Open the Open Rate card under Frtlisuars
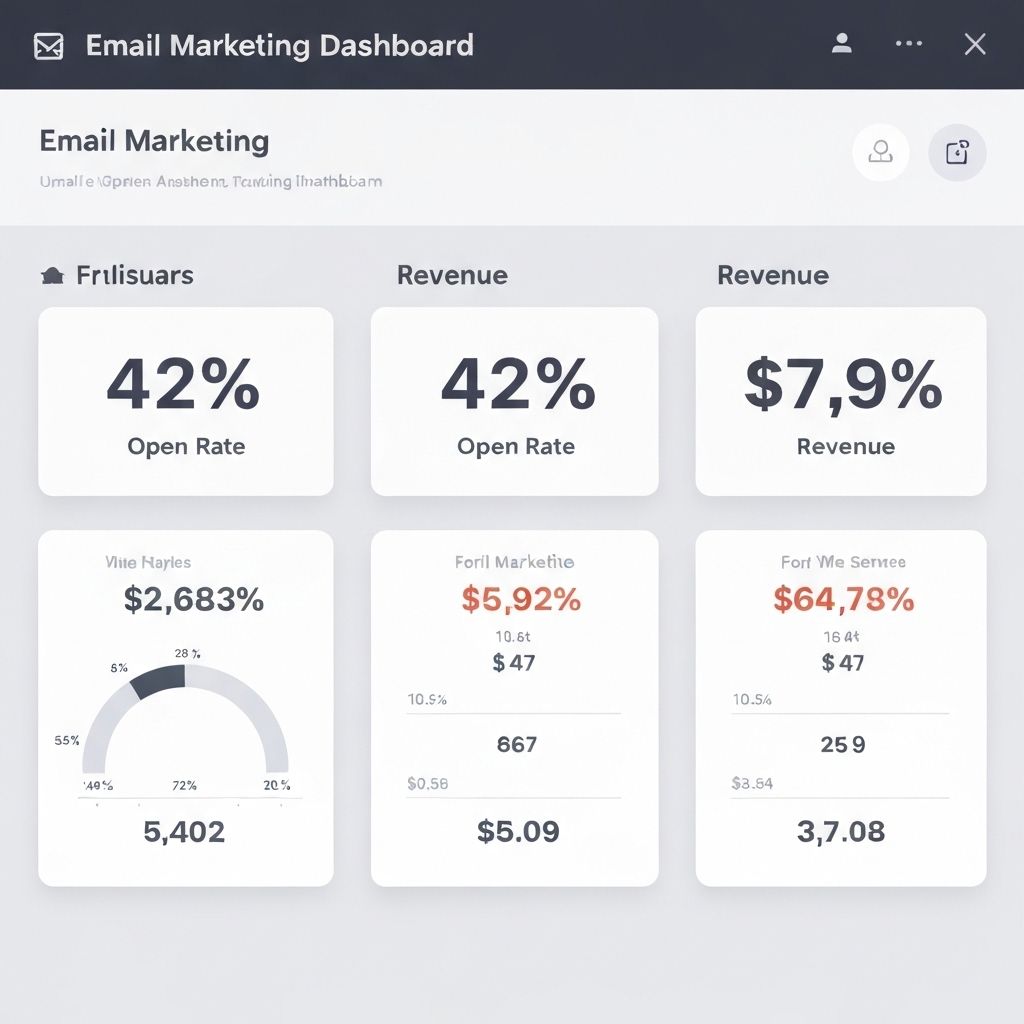 [185, 401]
